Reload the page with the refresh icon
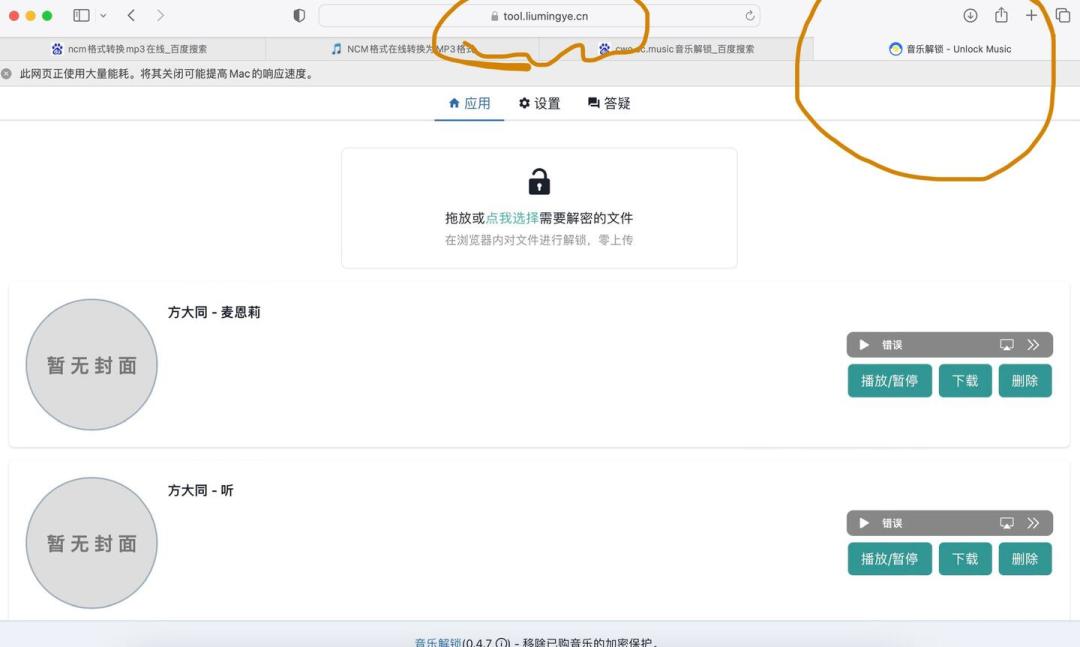The height and width of the screenshot is (647, 1080). click(x=749, y=16)
